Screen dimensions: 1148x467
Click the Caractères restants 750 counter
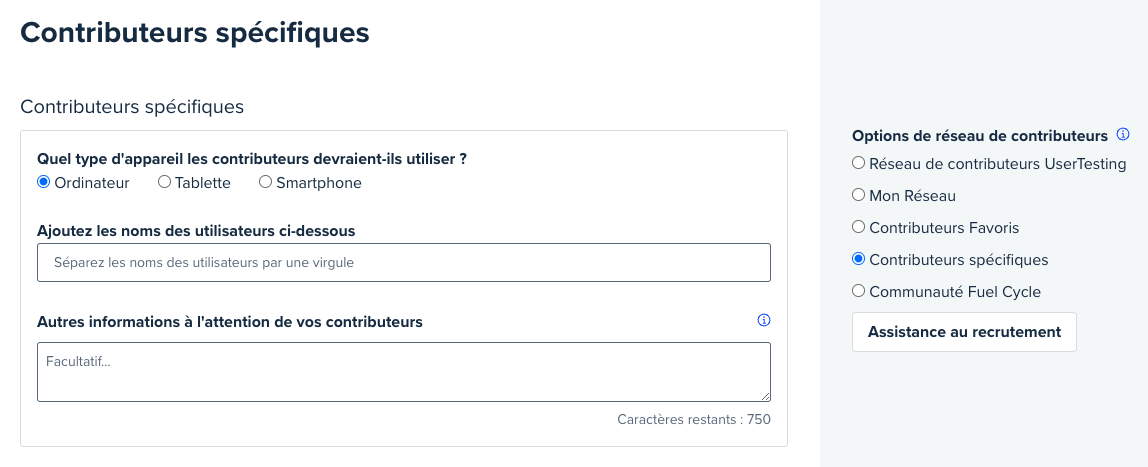pyautogui.click(x=694, y=420)
